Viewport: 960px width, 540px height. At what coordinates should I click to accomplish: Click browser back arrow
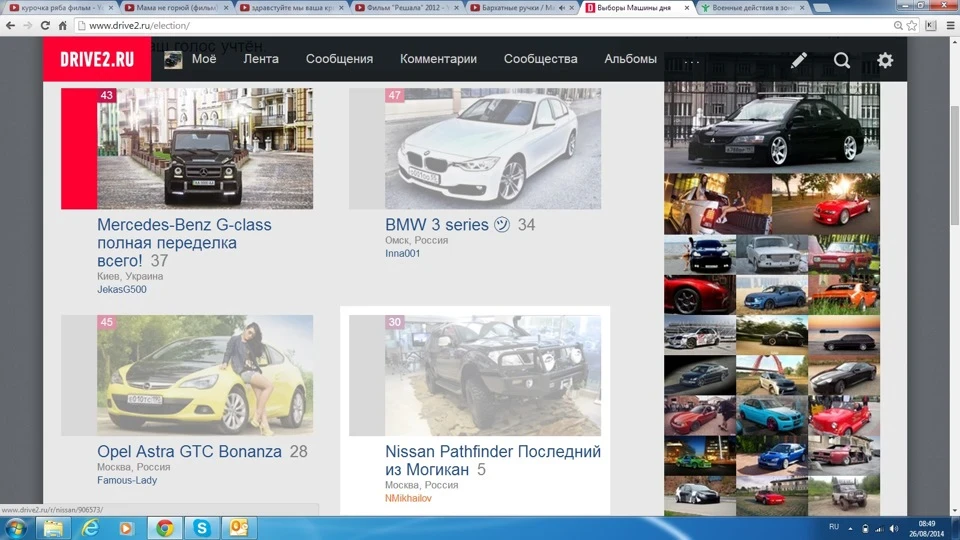click(x=10, y=26)
